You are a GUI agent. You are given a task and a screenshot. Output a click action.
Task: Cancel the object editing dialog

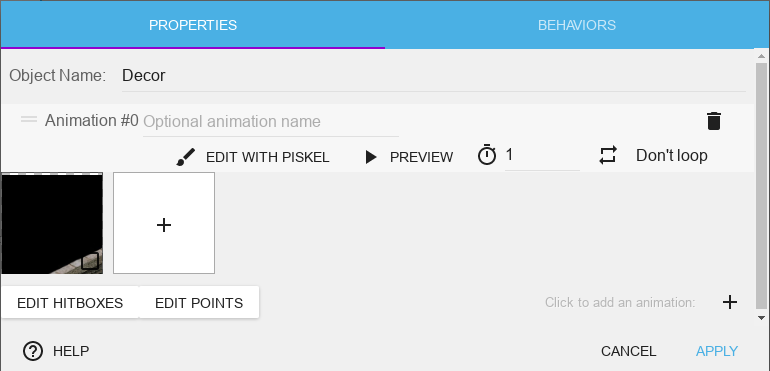(628, 351)
